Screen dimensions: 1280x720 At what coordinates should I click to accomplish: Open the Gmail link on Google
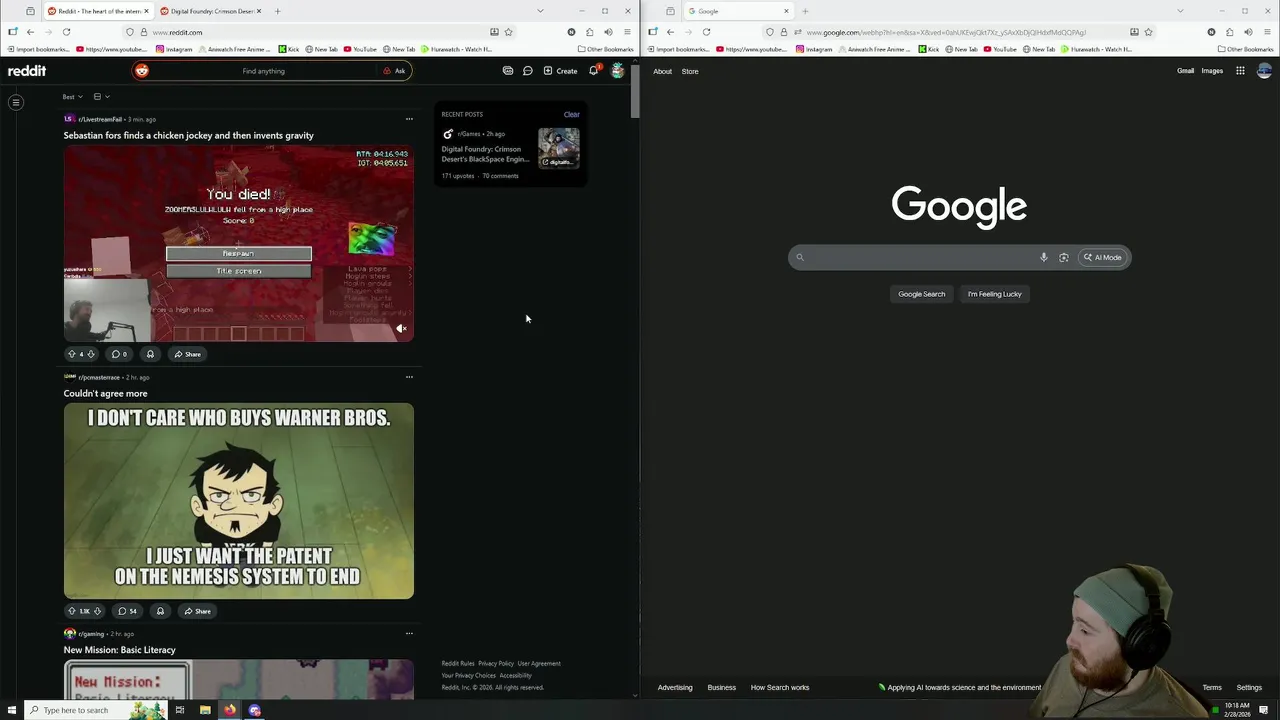pos(1185,71)
